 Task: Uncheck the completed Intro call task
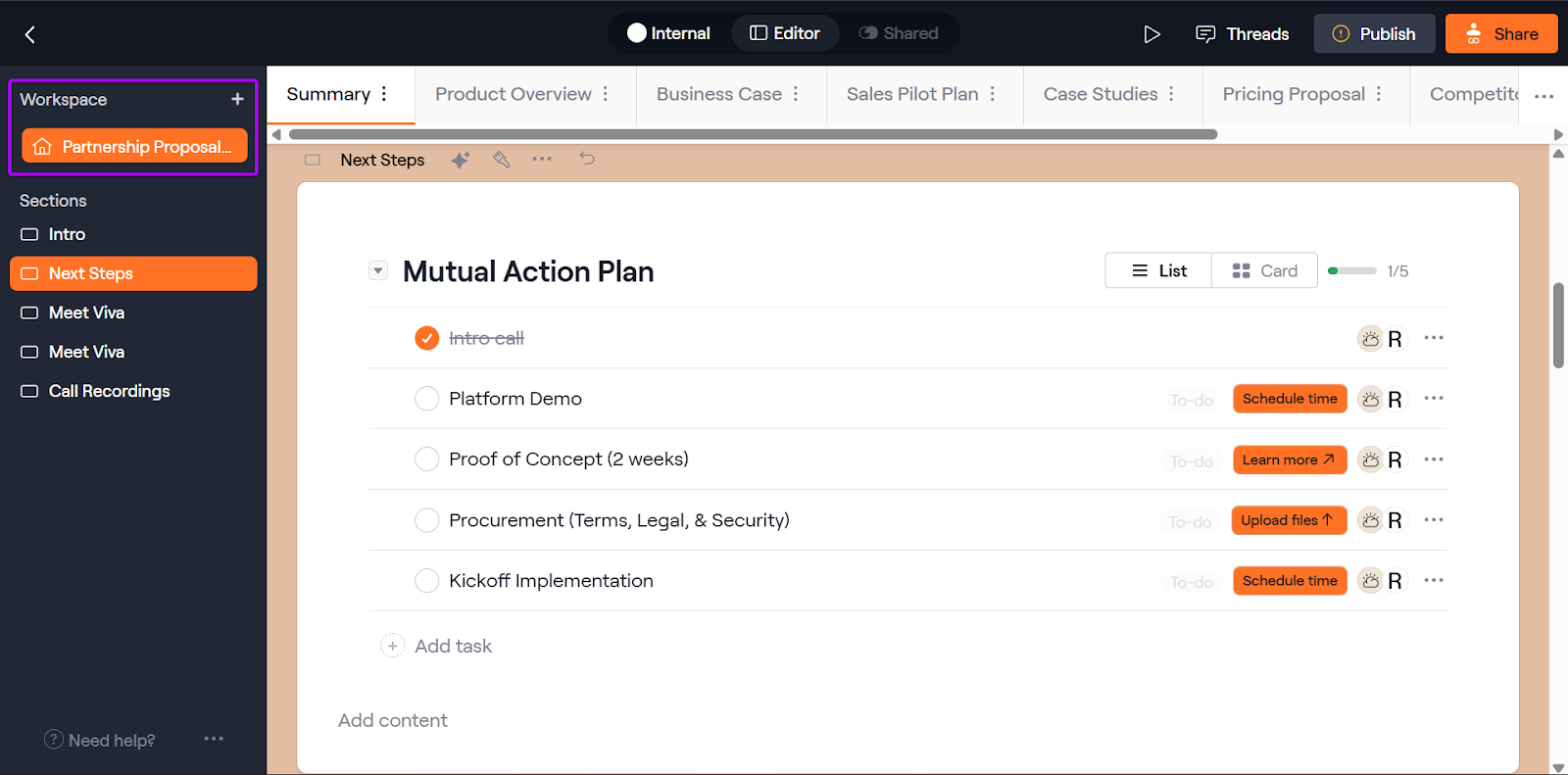click(427, 338)
